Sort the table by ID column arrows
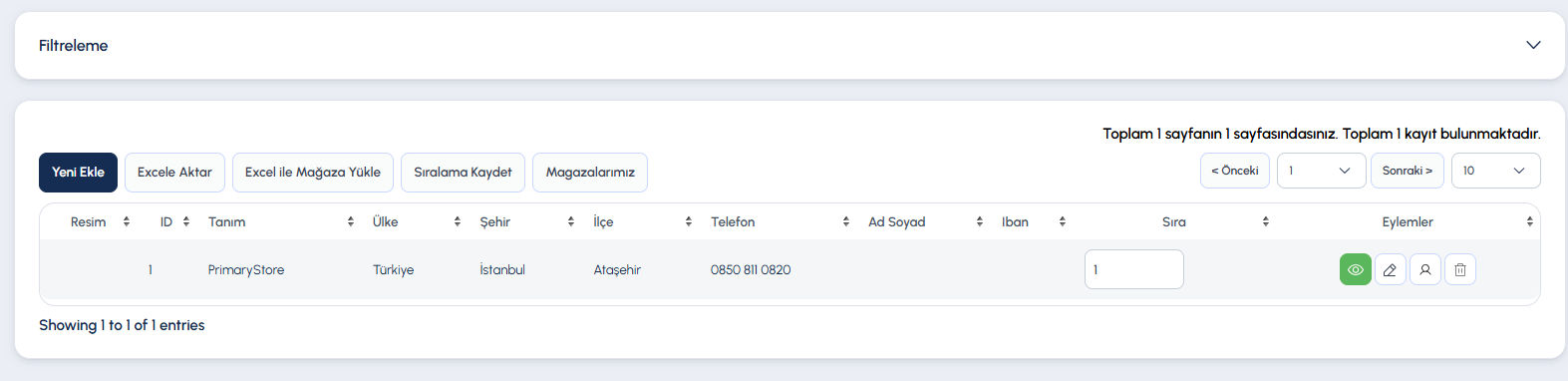Viewport: 1568px width, 381px height. tap(186, 221)
